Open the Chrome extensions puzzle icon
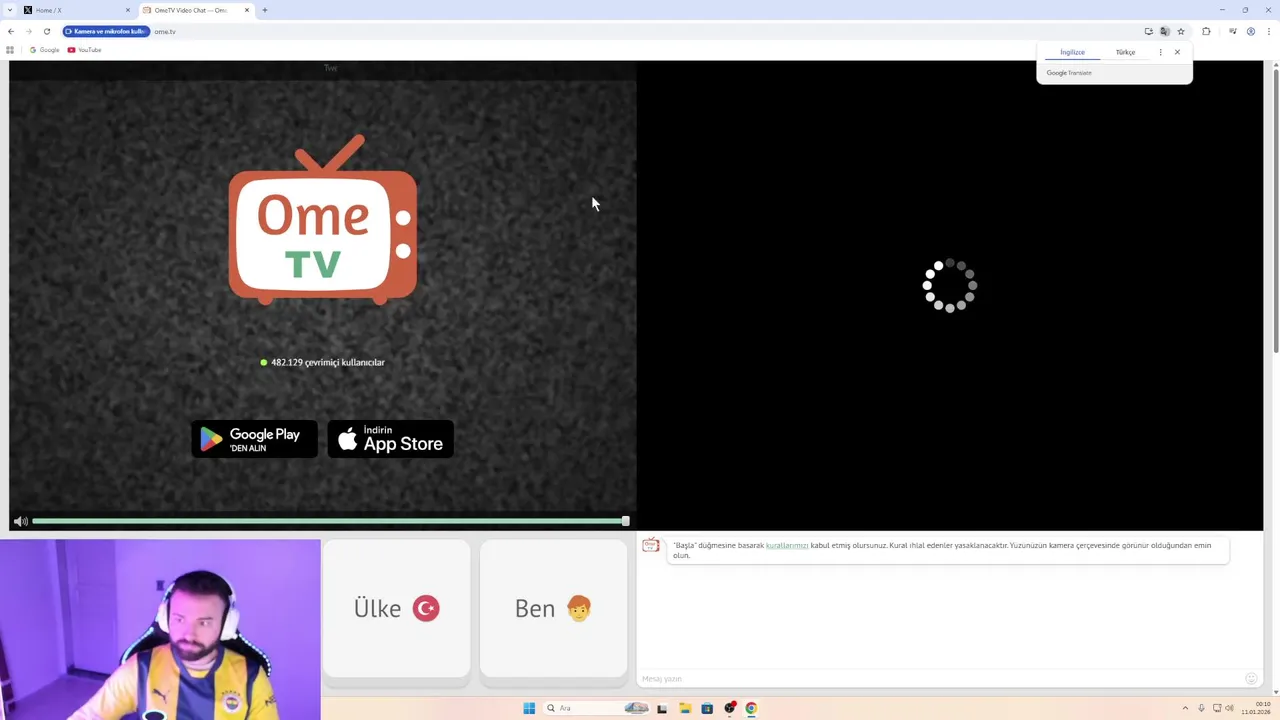 (1206, 31)
